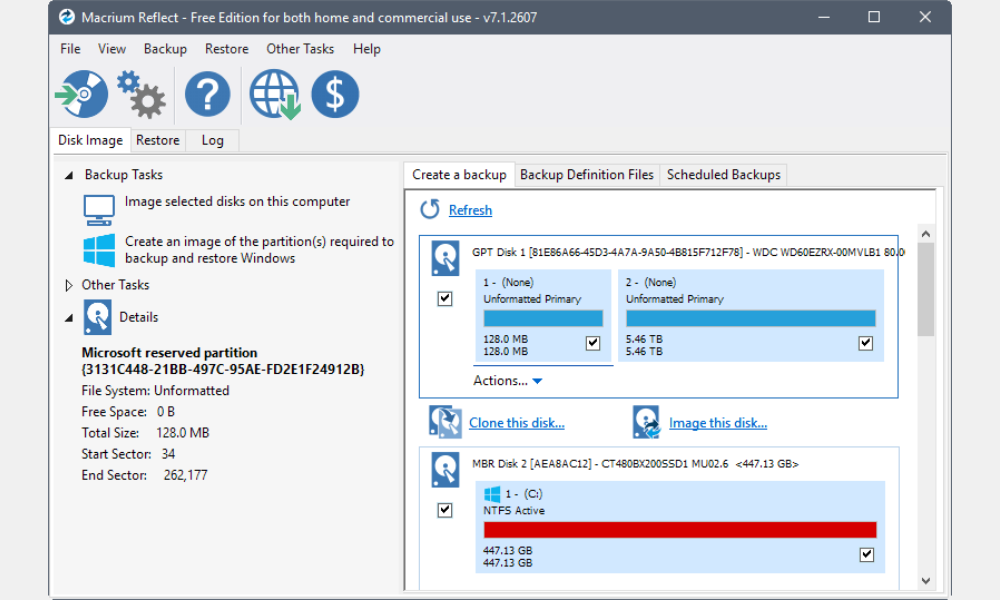Select the 2 - (None) Unformatted Primary partition
The height and width of the screenshot is (600, 1000).
click(x=751, y=316)
